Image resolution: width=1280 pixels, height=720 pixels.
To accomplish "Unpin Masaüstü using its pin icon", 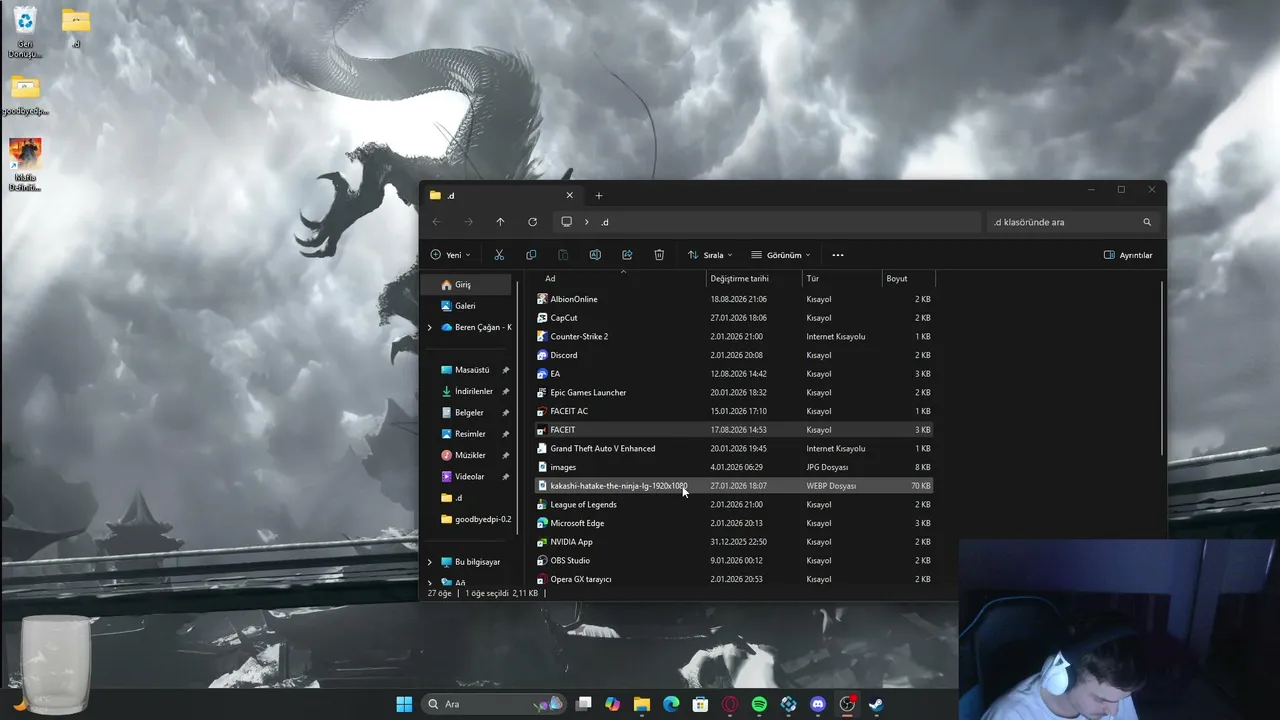I will [x=505, y=370].
